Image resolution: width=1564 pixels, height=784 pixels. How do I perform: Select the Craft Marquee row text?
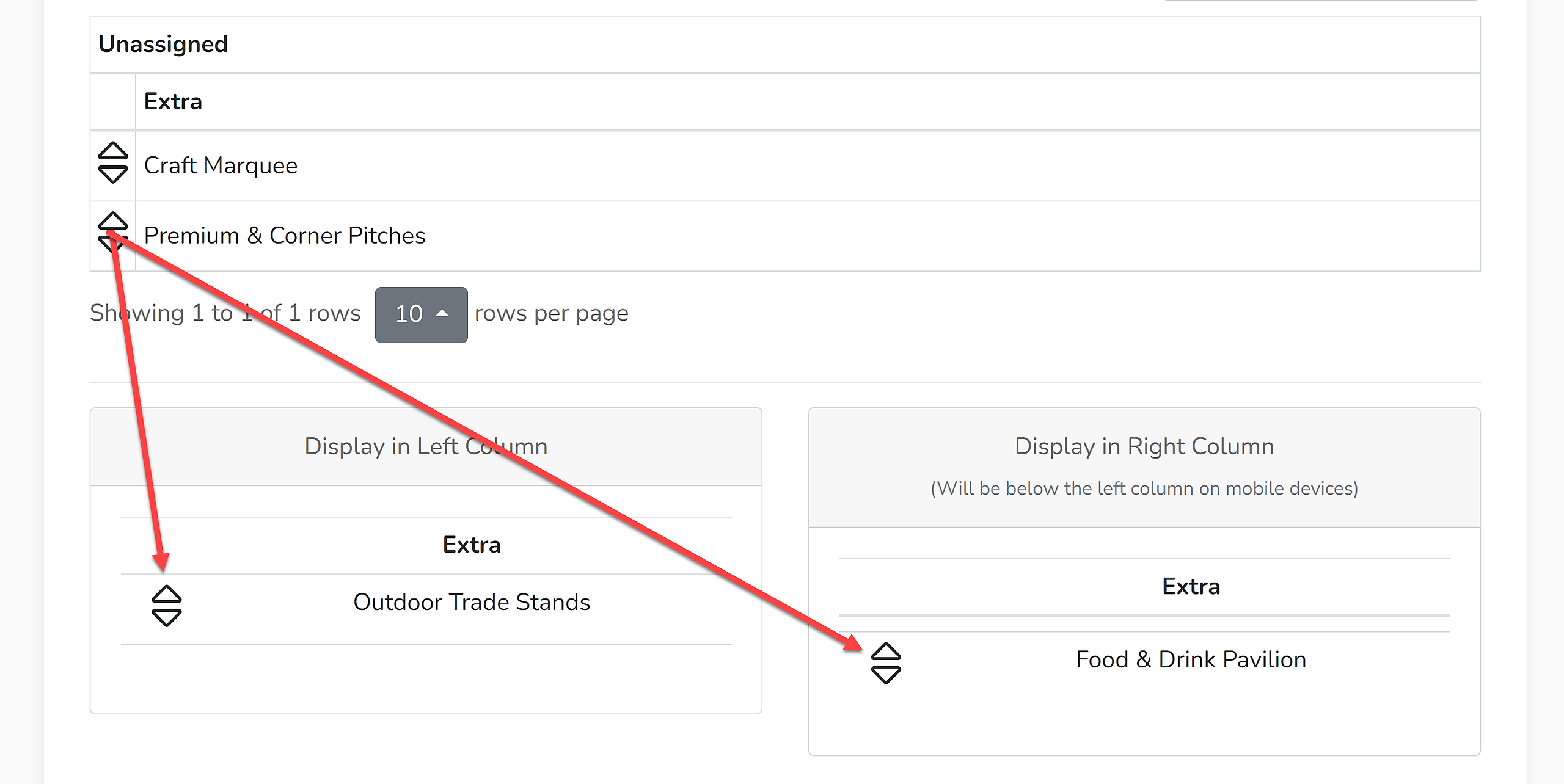point(221,165)
